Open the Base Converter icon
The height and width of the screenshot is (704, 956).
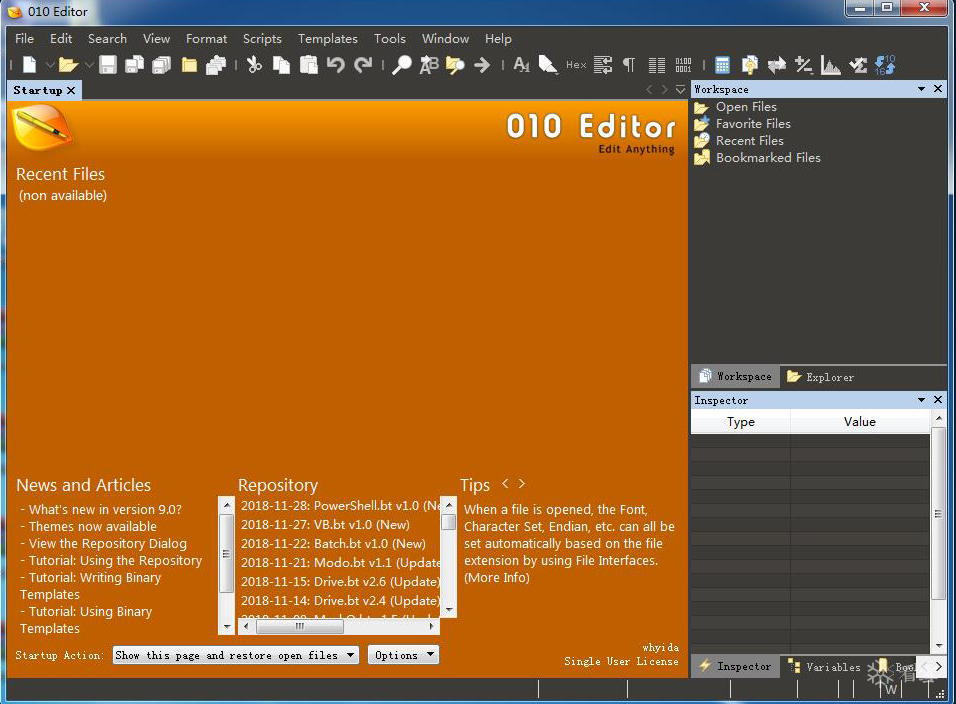coord(885,65)
